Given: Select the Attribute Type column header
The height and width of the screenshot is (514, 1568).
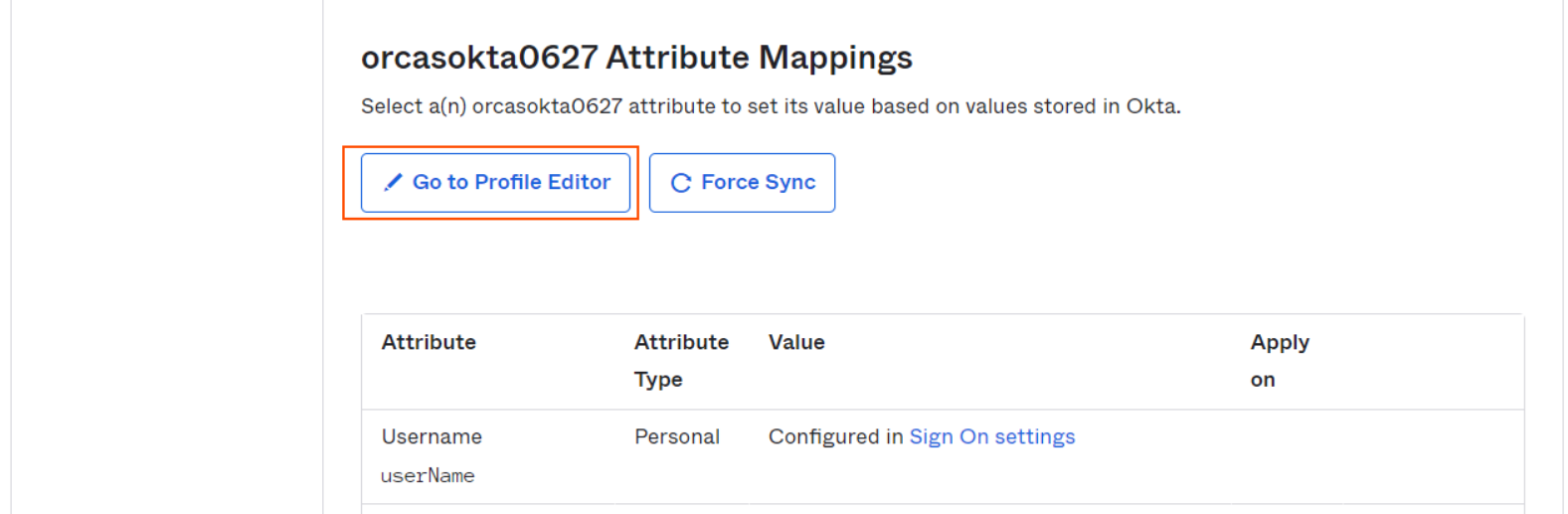Looking at the screenshot, I should coord(681,361).
